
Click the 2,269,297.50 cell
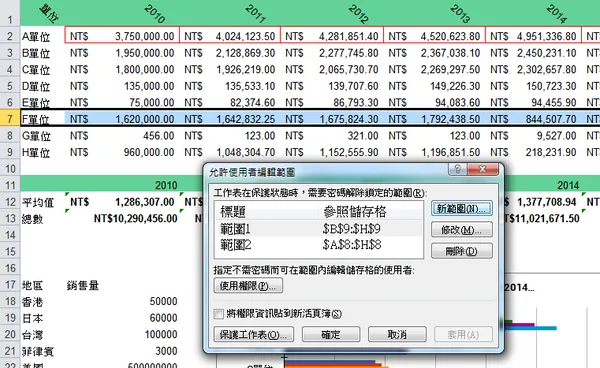[434, 69]
